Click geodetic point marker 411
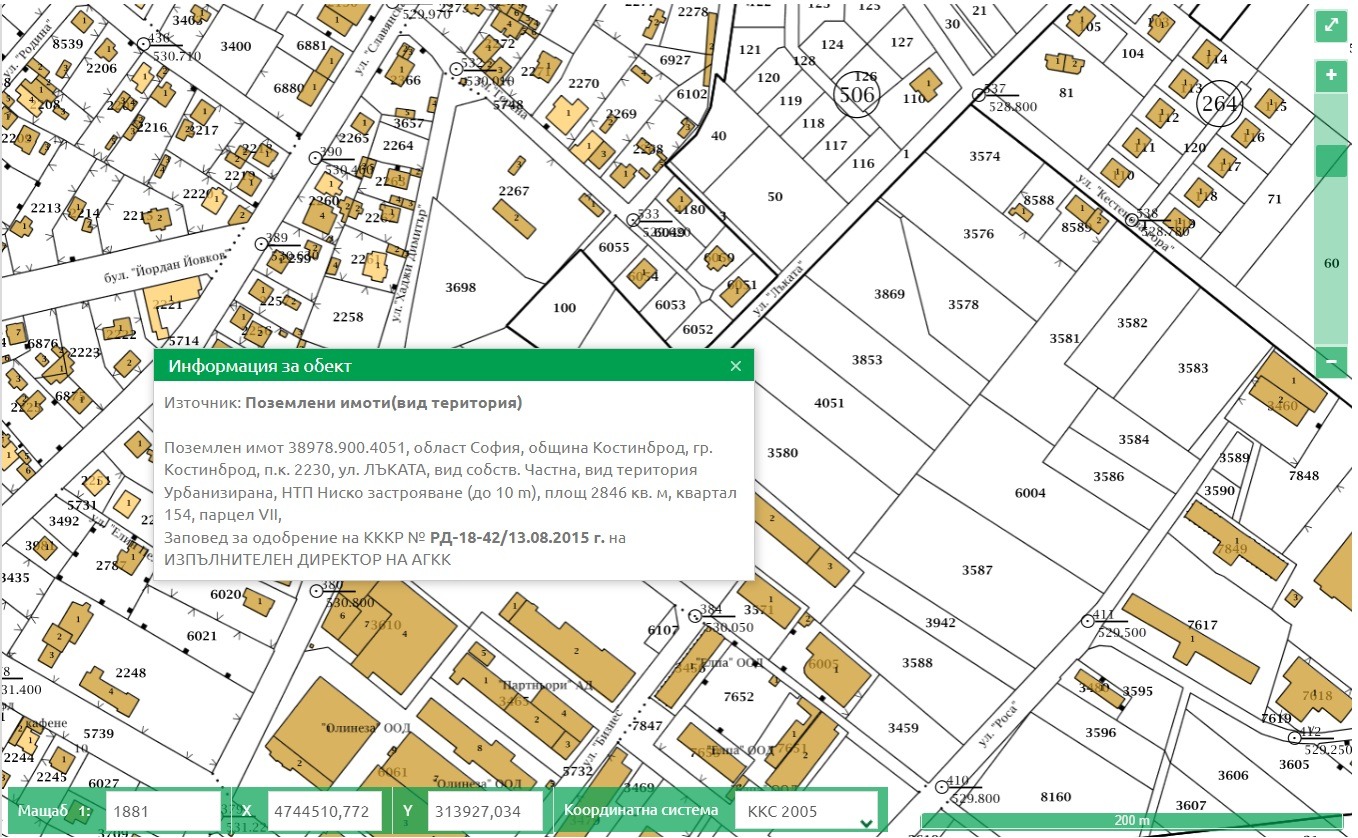This screenshot has height=838, width=1358. tap(1088, 621)
